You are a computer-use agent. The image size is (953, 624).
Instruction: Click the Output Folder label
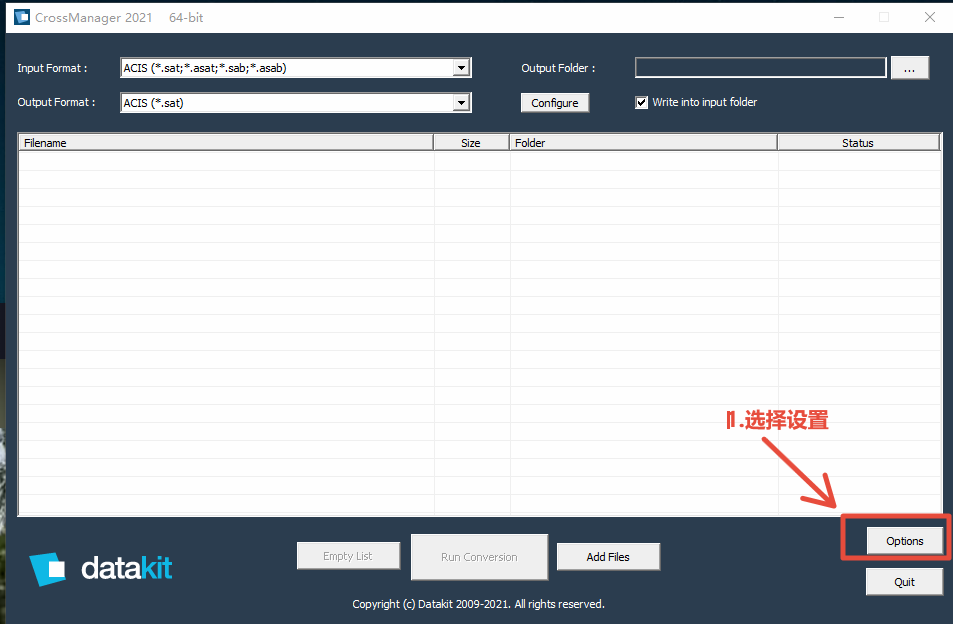(x=558, y=68)
